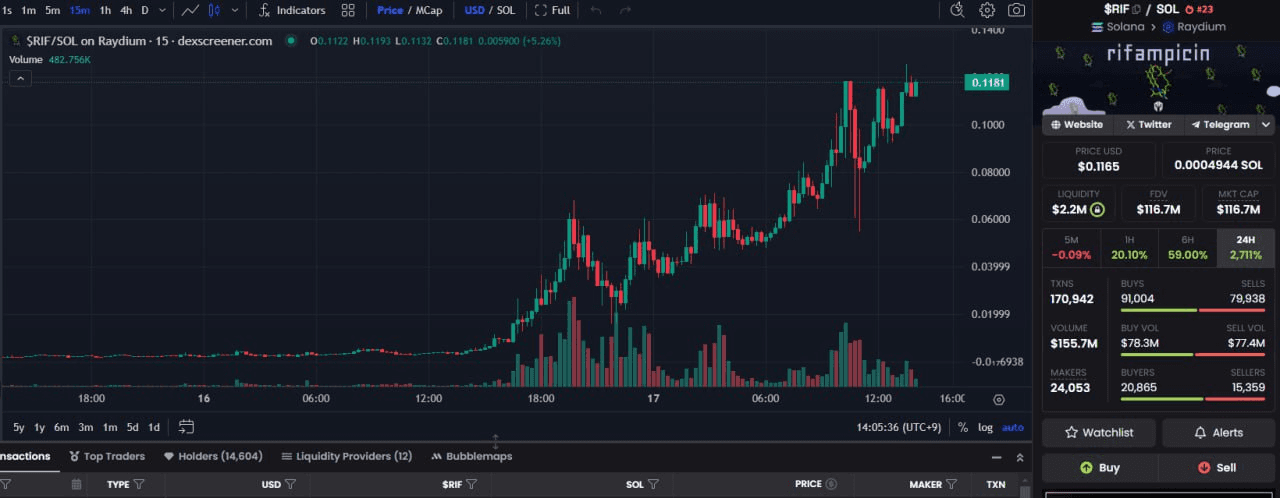
Task: Expand the chart style dropdown arrow
Action: tap(235, 10)
